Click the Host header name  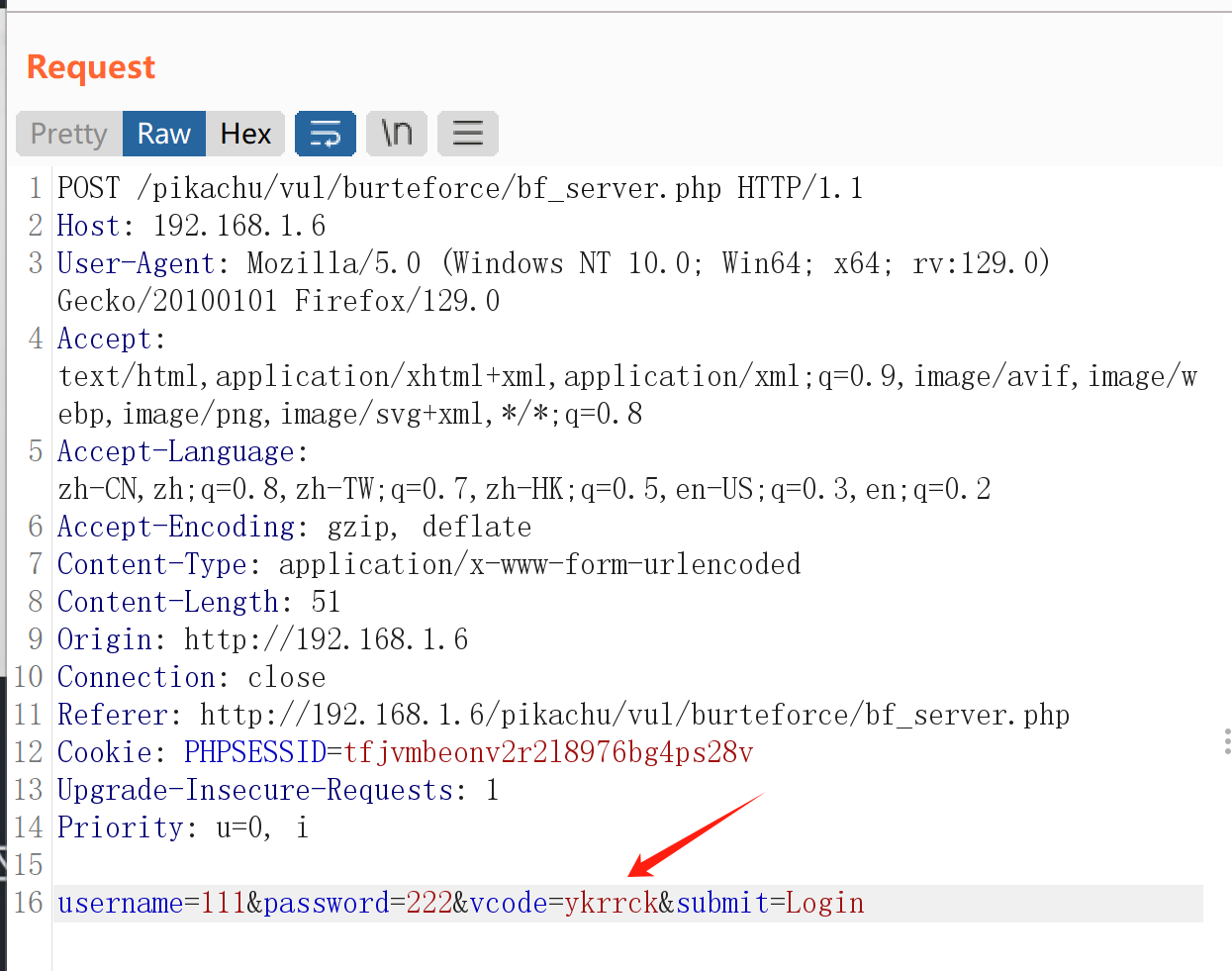pos(88,226)
